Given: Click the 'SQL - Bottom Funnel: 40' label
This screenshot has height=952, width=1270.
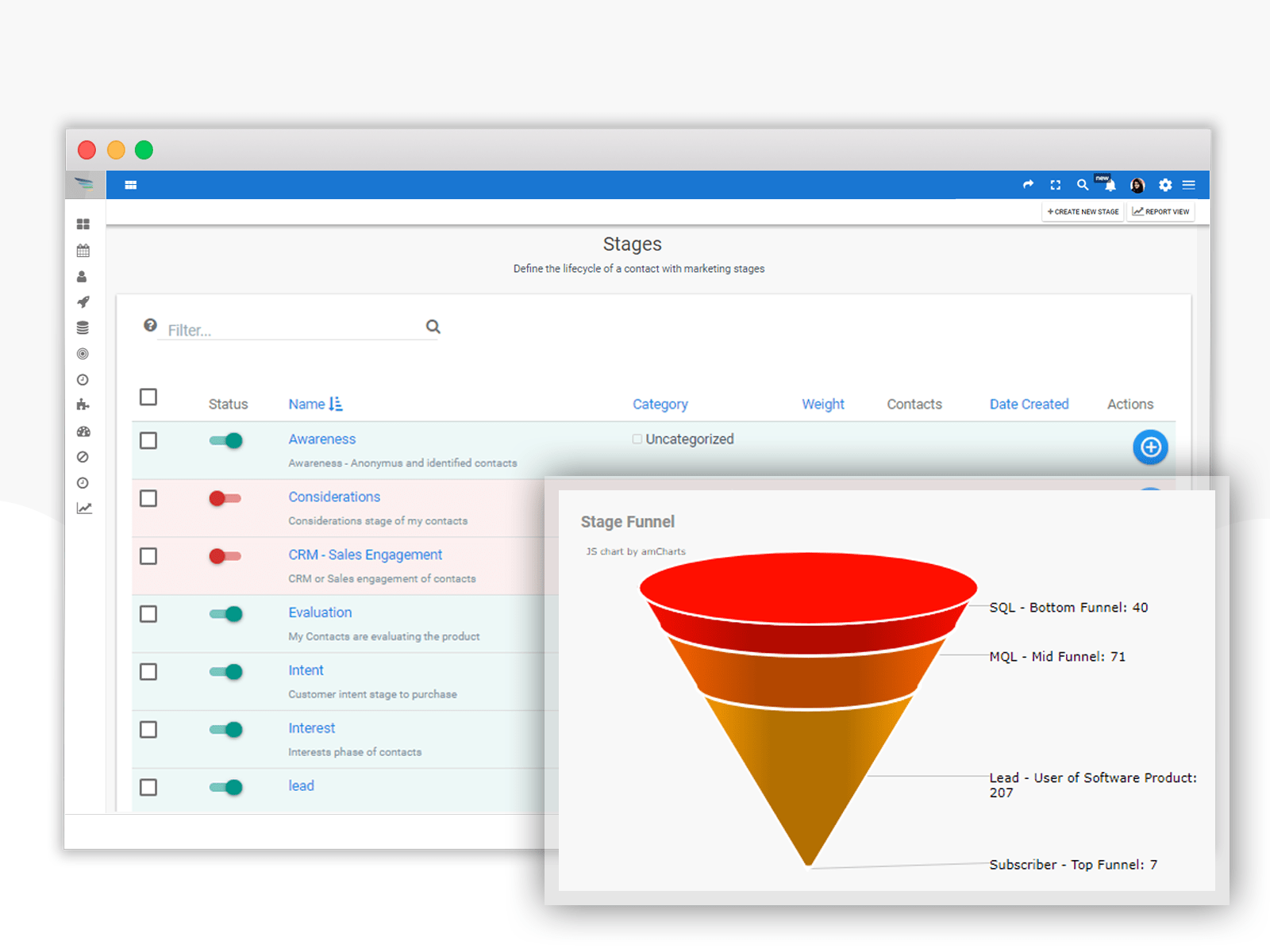Looking at the screenshot, I should pos(1068,608).
